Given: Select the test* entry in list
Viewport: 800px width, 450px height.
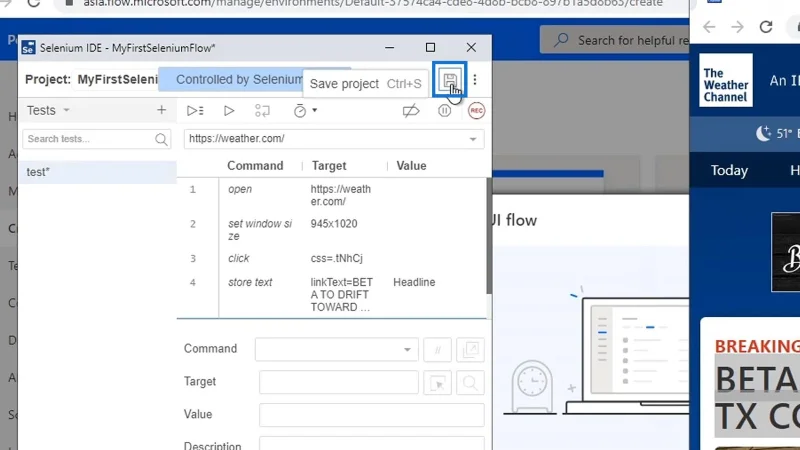Looking at the screenshot, I should (97, 172).
